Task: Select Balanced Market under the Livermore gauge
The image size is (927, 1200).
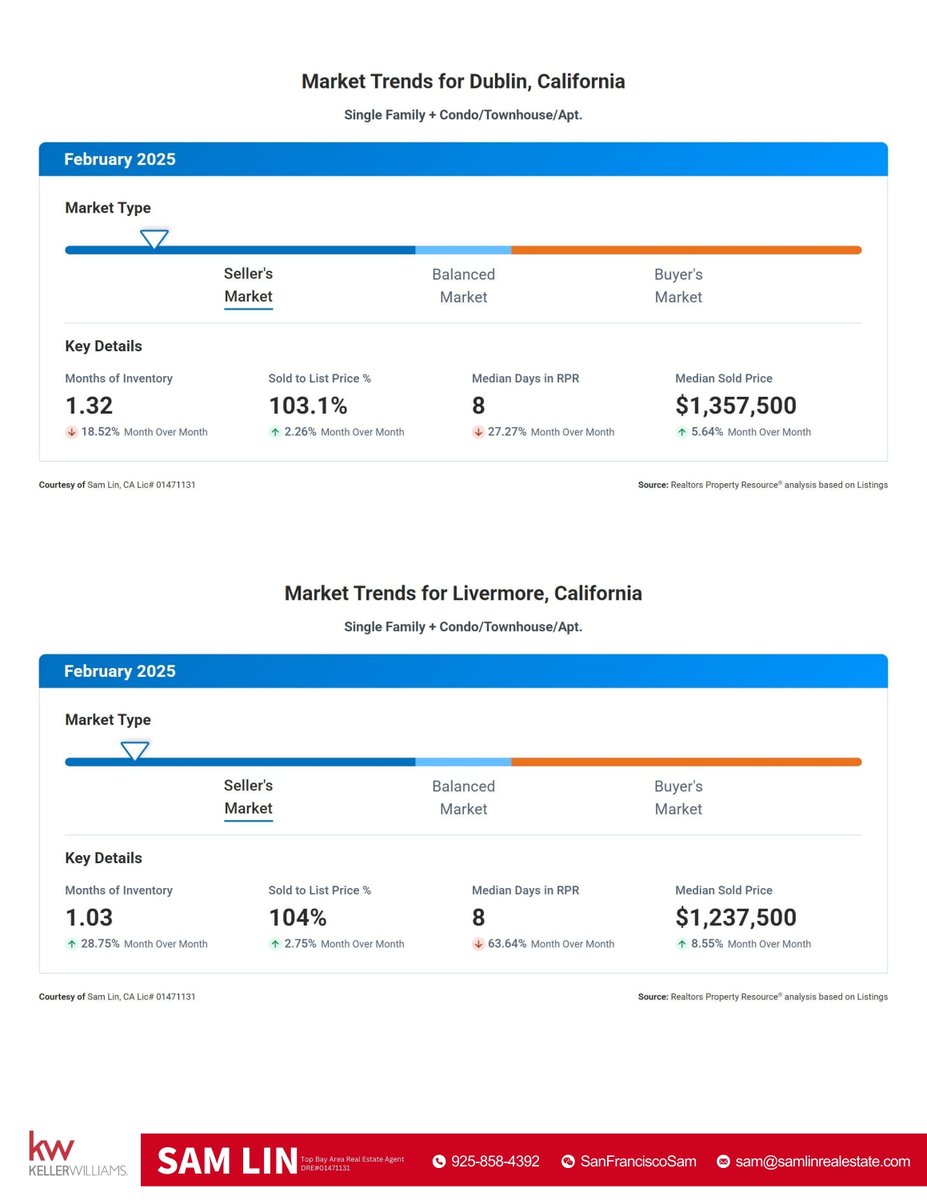Action: click(463, 797)
